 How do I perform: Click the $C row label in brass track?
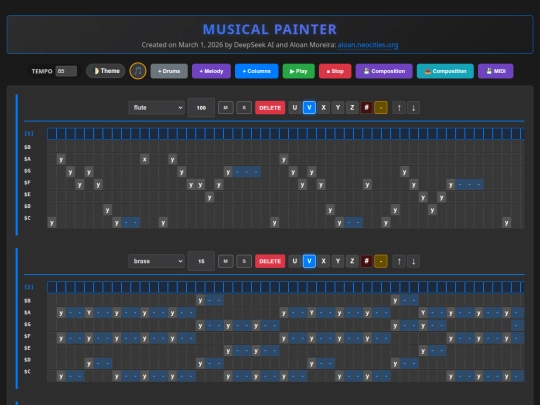(x=28, y=372)
